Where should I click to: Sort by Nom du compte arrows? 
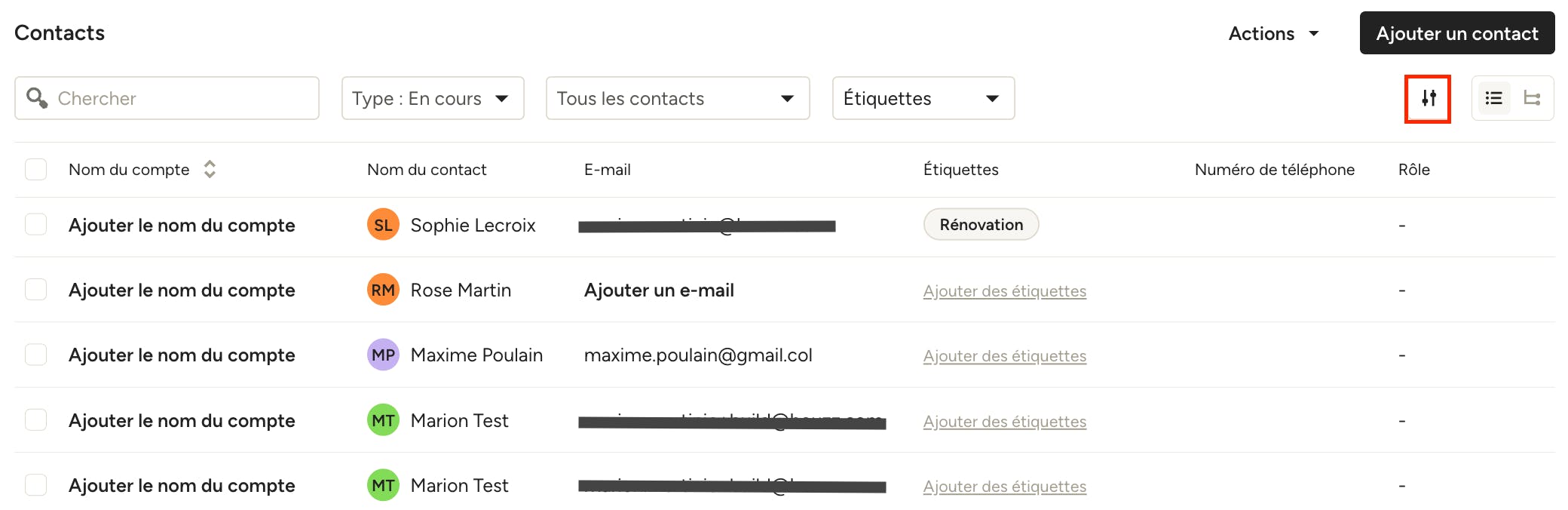point(210,169)
